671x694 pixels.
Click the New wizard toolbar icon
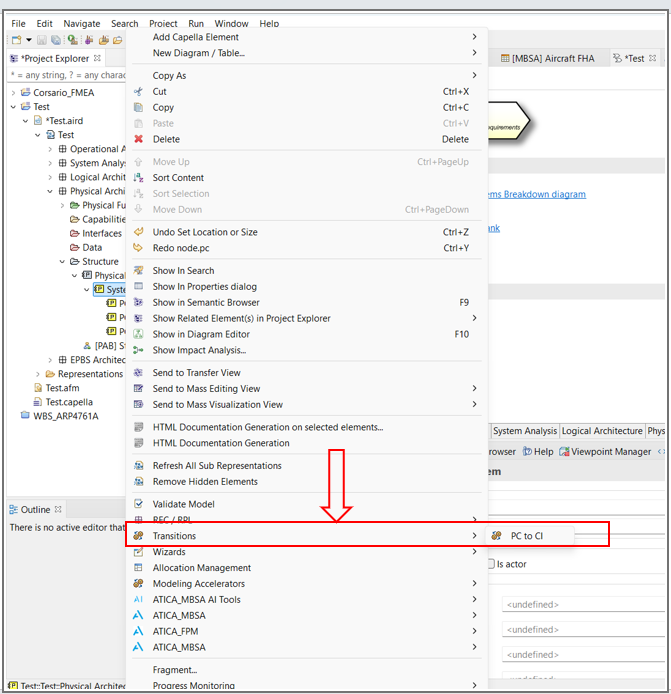coord(17,40)
